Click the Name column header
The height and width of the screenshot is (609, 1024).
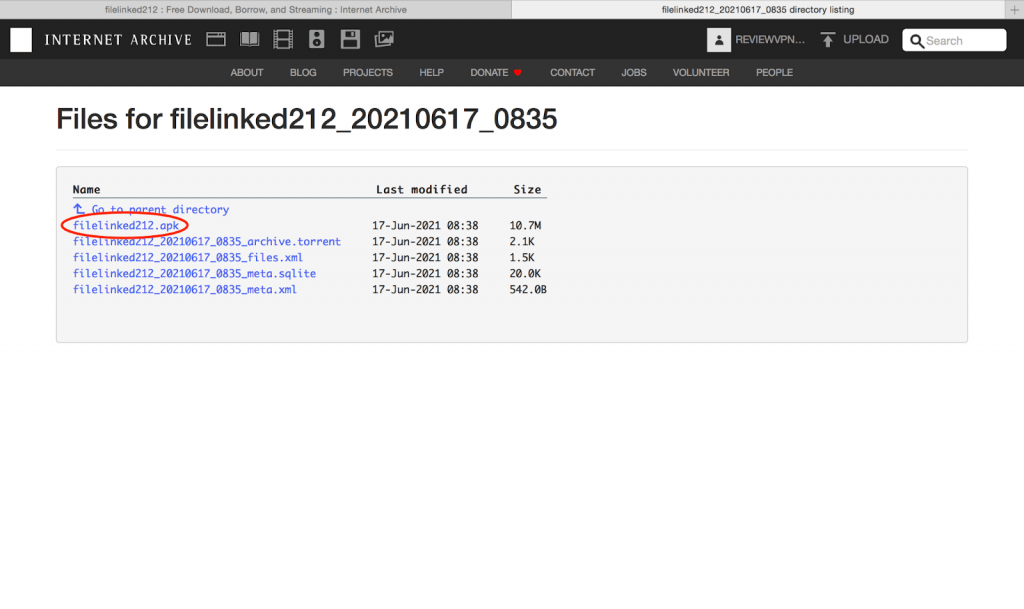click(86, 189)
